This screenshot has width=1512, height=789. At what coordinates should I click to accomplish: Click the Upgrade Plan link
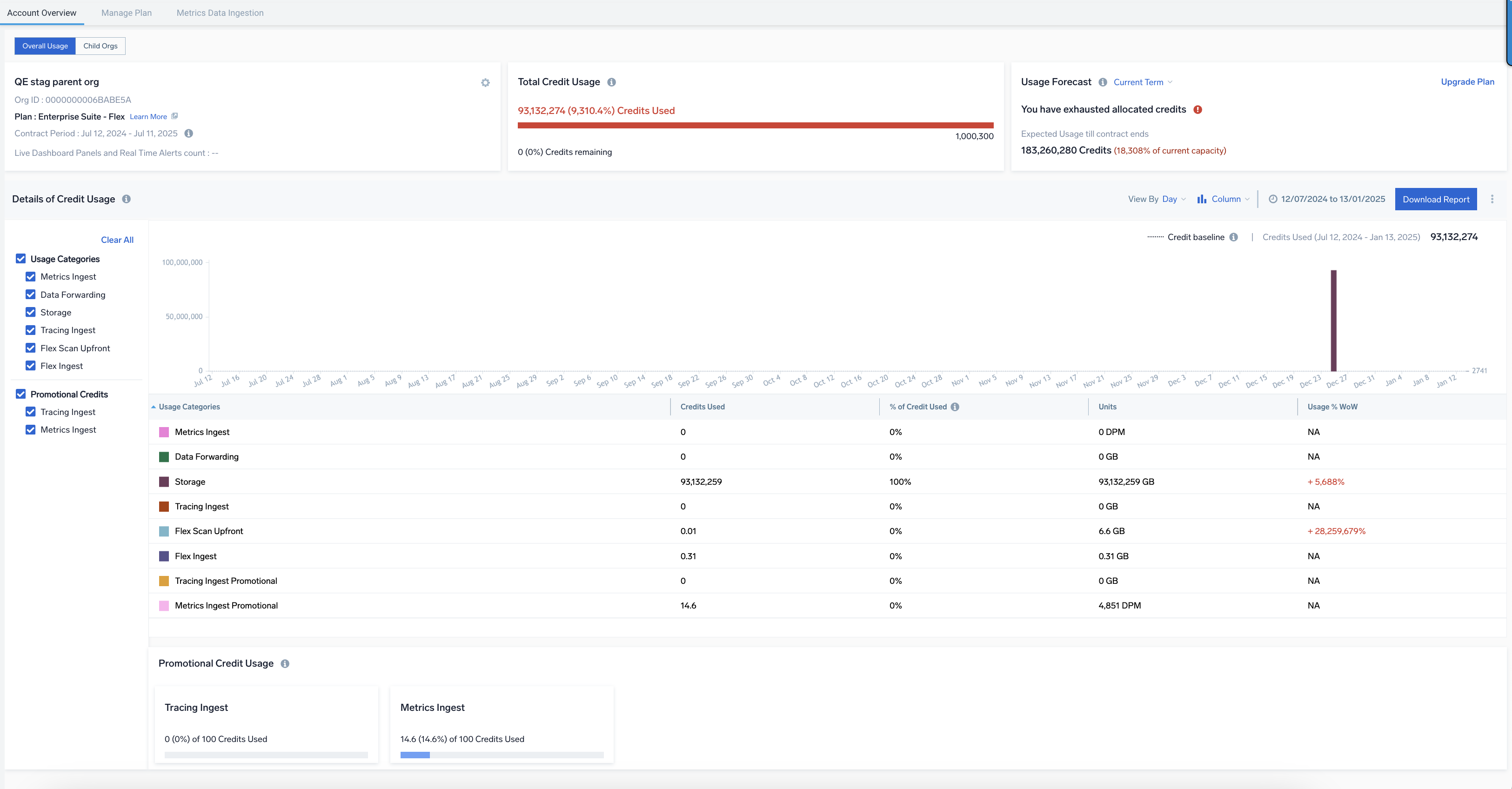point(1467,81)
